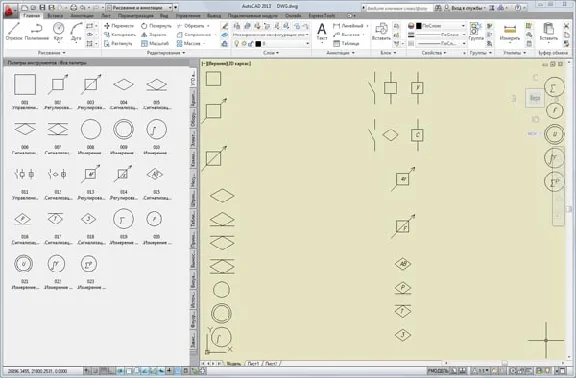Click the Таблица table button

click(346, 43)
